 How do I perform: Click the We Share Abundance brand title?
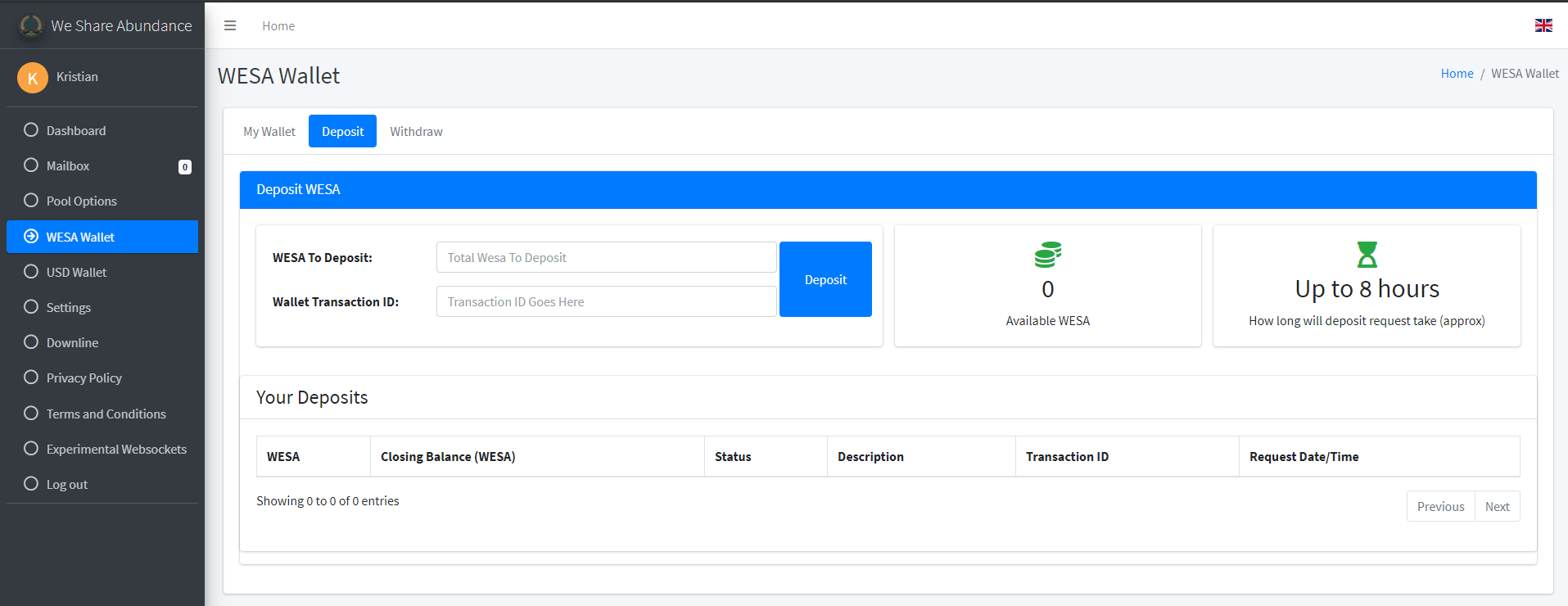tap(121, 25)
